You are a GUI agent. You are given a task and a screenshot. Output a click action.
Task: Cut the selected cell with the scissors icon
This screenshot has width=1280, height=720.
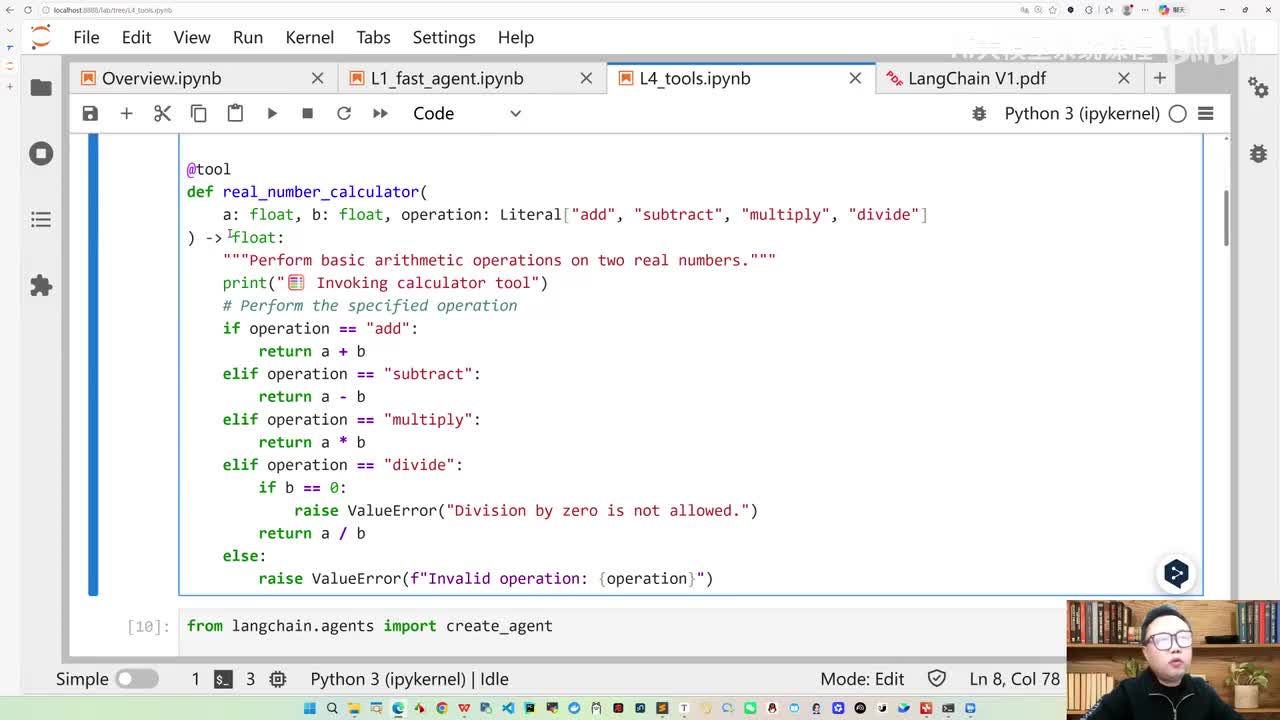(x=162, y=113)
